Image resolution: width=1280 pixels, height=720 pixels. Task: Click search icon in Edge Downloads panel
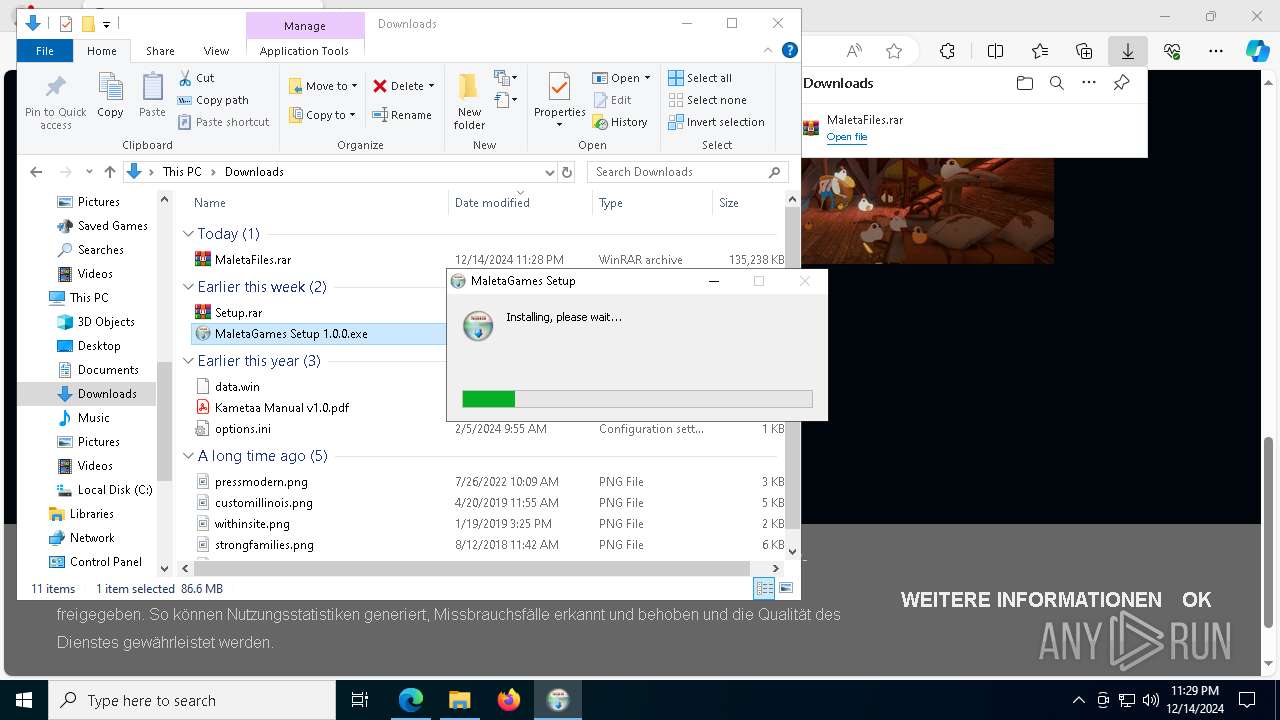(1056, 83)
